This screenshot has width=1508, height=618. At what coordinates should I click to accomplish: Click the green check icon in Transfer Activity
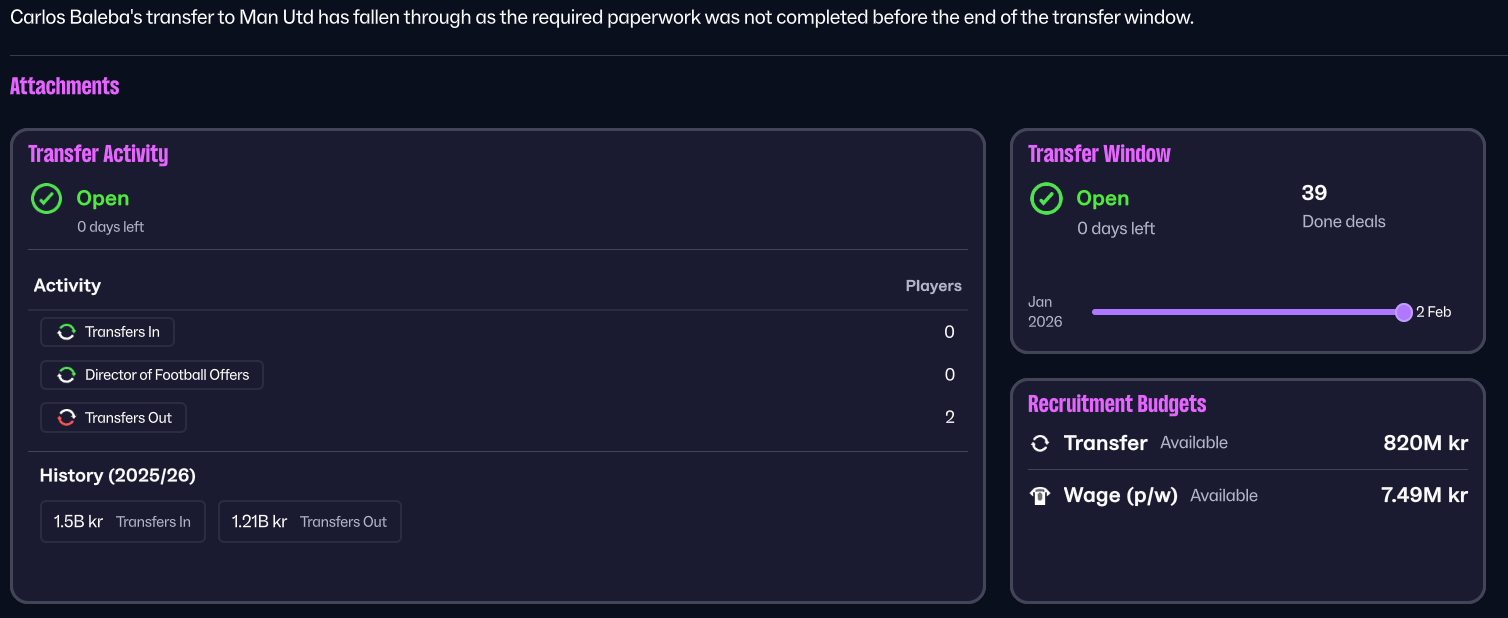pyautogui.click(x=47, y=199)
